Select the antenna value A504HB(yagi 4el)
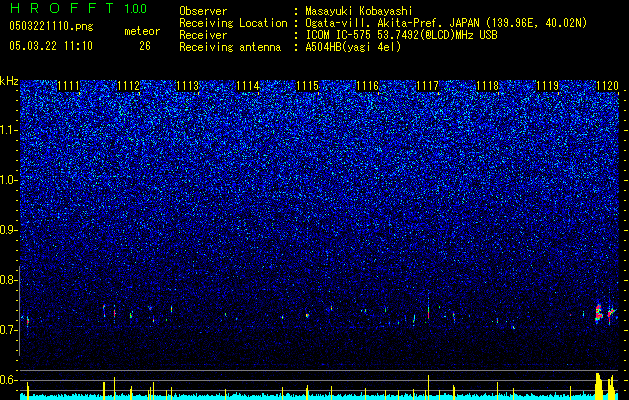Image resolution: width=629 pixels, height=400 pixels. tap(353, 47)
